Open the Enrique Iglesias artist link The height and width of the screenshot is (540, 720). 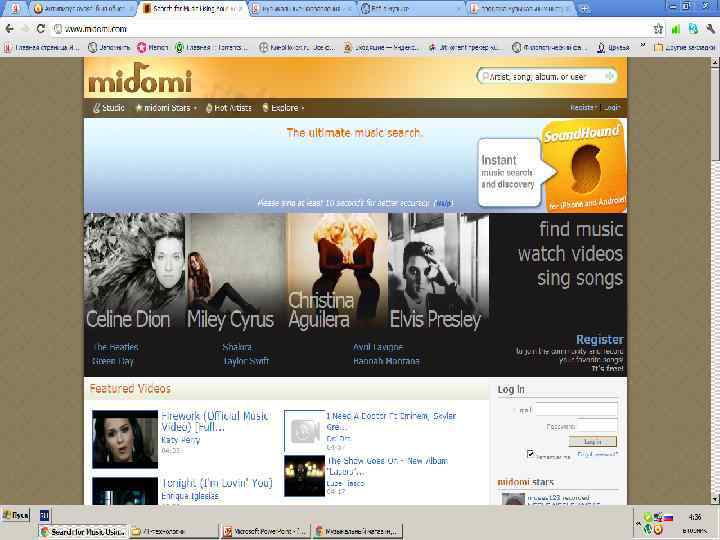tap(190, 496)
